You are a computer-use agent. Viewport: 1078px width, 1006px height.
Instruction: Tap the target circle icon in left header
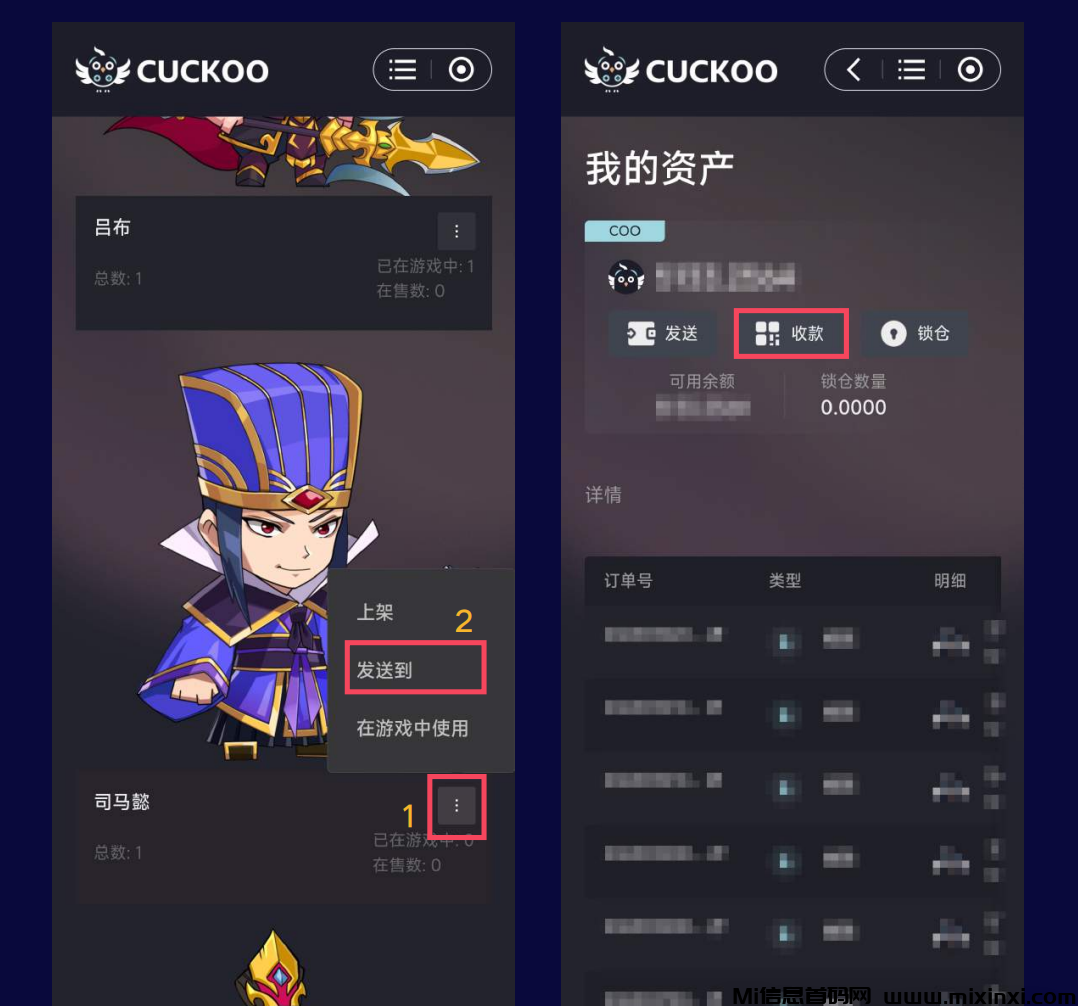point(461,69)
